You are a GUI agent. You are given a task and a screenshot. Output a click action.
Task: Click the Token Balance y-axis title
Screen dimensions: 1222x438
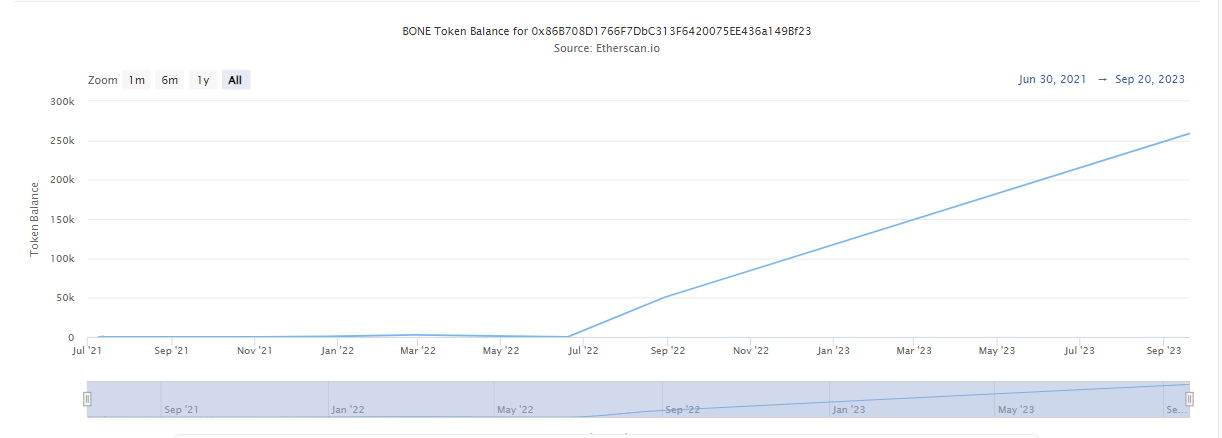point(34,219)
